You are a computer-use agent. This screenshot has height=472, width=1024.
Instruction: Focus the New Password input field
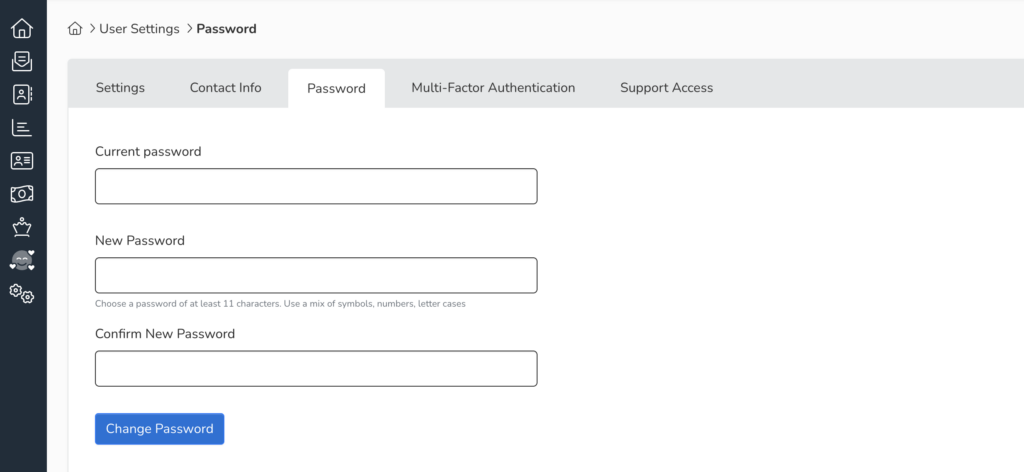(x=316, y=275)
